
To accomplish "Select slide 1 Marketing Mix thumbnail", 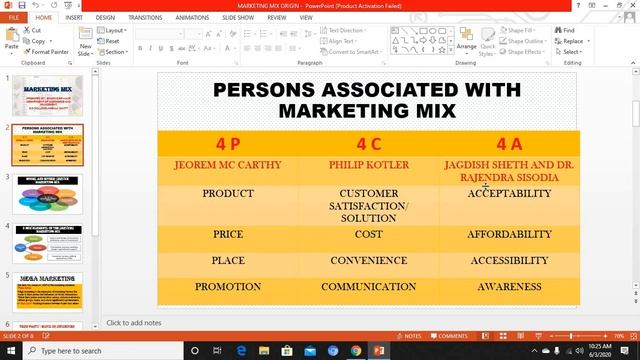I will (x=47, y=96).
